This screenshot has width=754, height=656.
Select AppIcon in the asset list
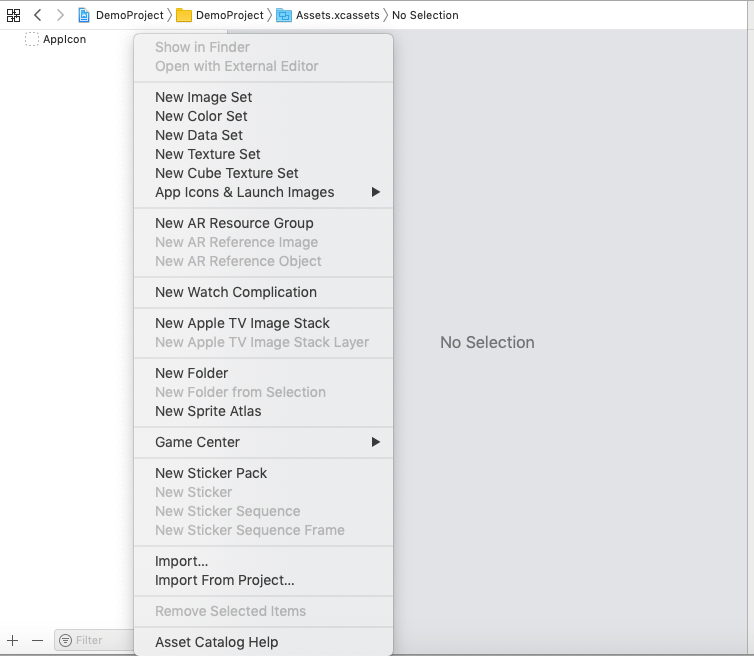[65, 39]
